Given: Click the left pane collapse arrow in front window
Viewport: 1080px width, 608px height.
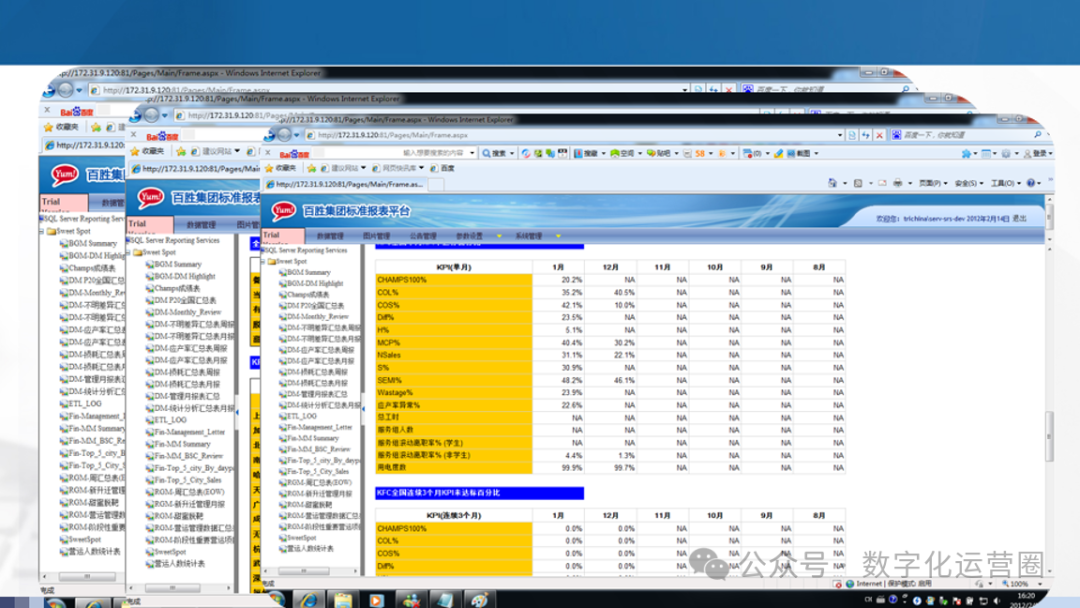Looking at the screenshot, I should coord(364,409).
